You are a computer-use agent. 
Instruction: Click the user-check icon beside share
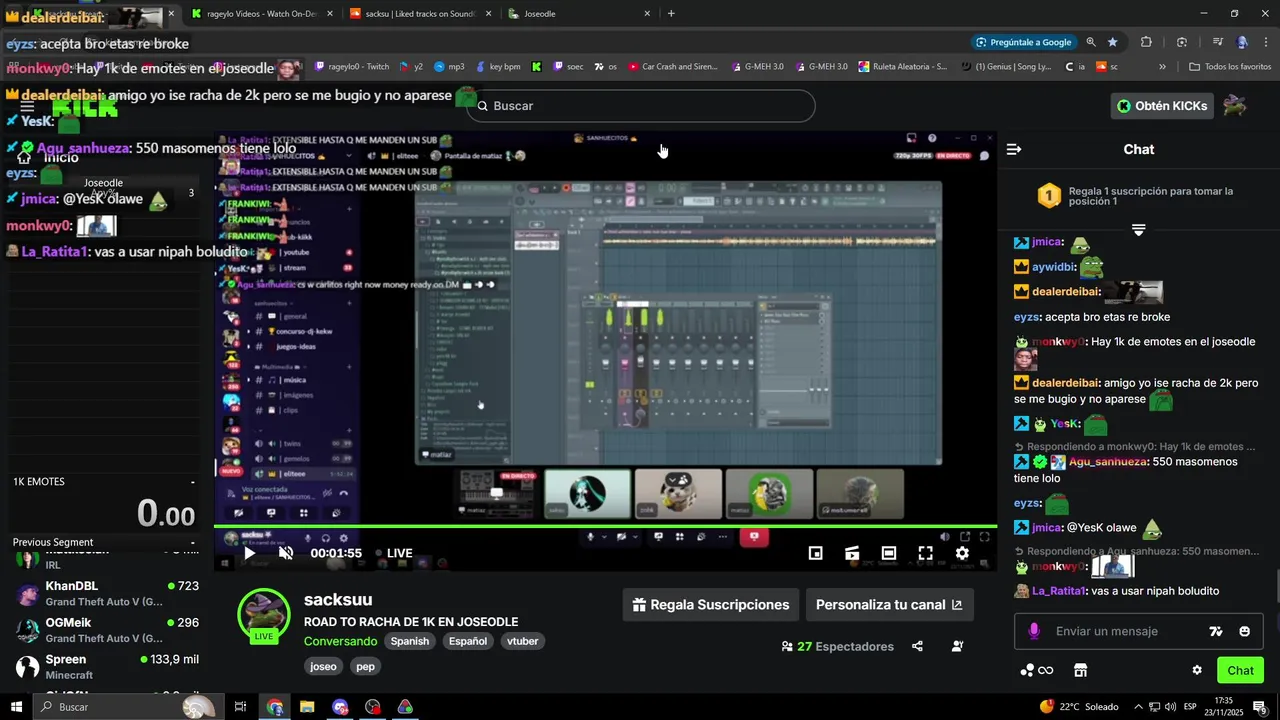(x=957, y=646)
